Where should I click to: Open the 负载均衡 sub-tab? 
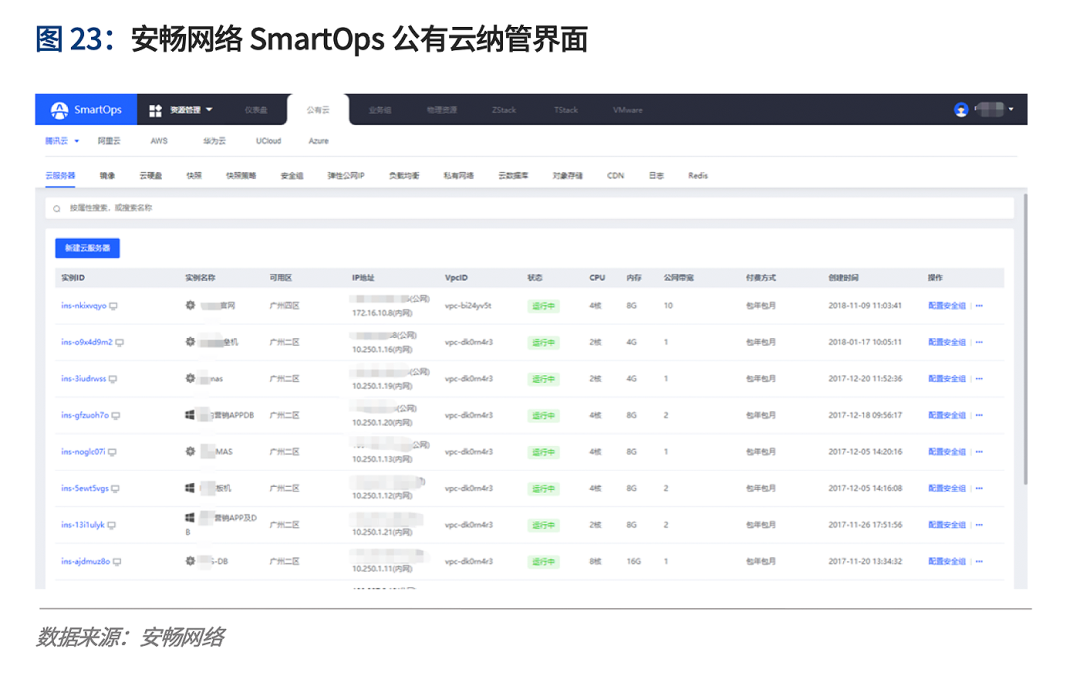(x=404, y=176)
